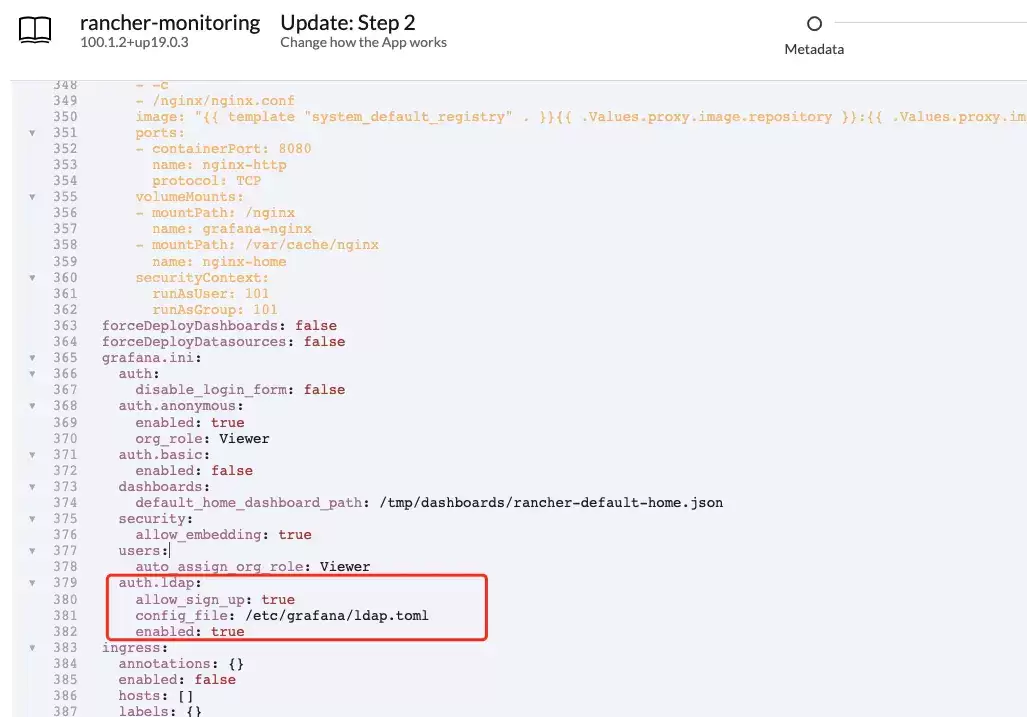This screenshot has height=717, width=1027.
Task: Collapse the auth.ldap block at line 379
Action: (x=32, y=583)
